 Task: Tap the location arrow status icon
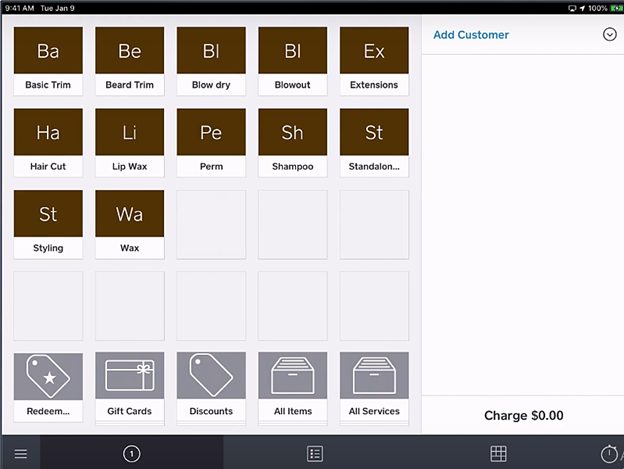pos(582,8)
